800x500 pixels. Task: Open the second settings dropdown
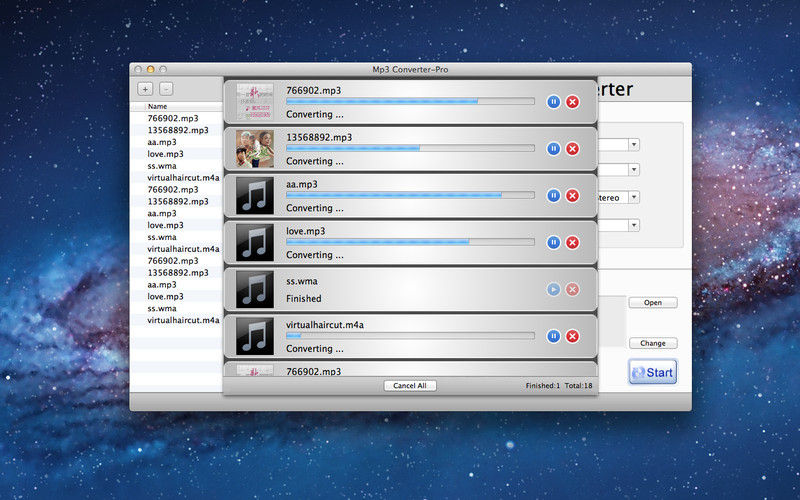click(x=634, y=169)
